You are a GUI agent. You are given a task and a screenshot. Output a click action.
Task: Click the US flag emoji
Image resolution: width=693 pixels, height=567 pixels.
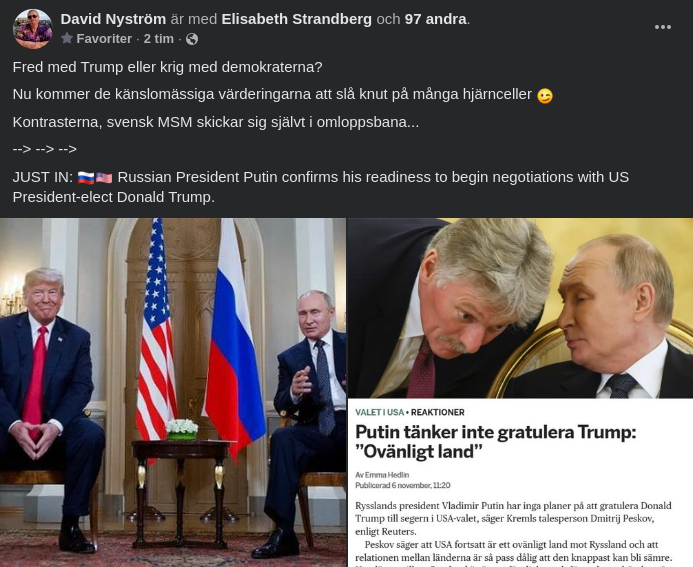tap(104, 178)
